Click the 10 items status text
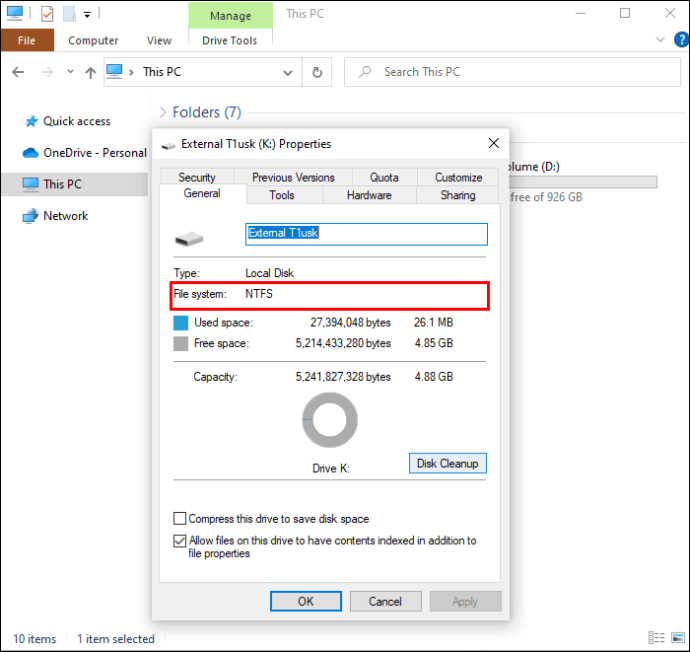690x652 pixels. 34,639
